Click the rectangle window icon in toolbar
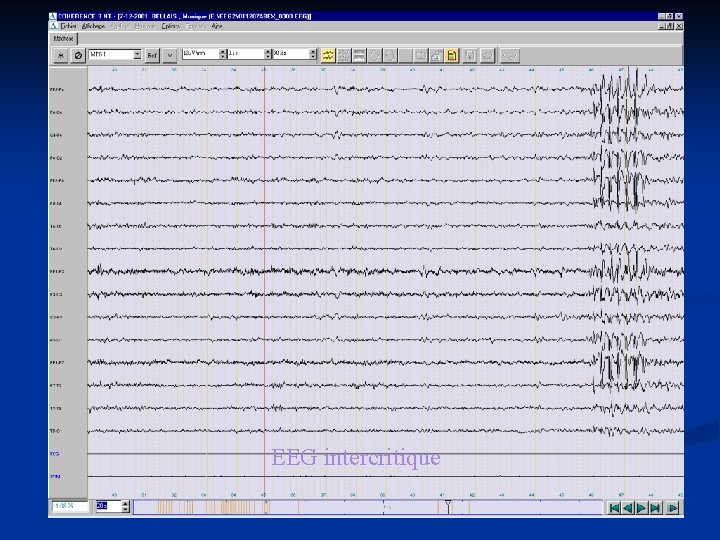This screenshot has height=540, width=720. point(421,56)
